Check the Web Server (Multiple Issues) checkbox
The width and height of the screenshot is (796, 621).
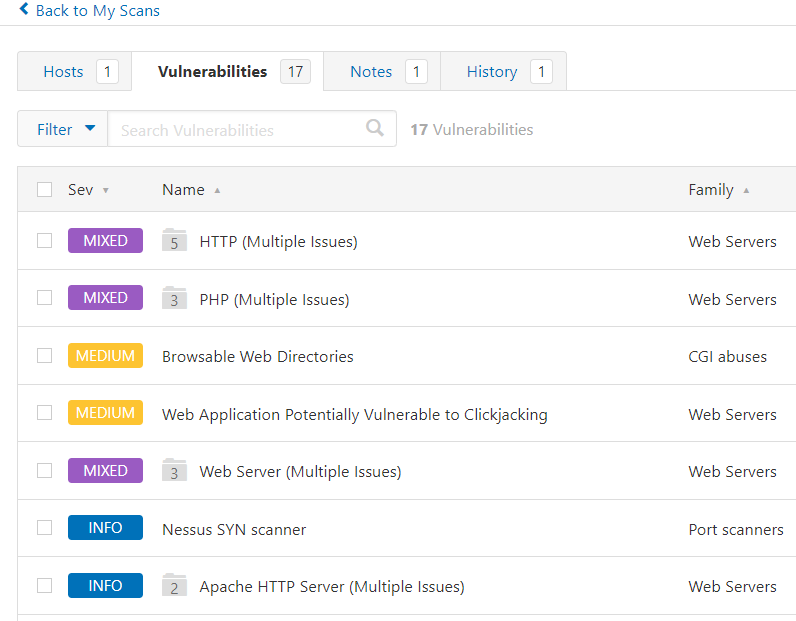click(45, 471)
